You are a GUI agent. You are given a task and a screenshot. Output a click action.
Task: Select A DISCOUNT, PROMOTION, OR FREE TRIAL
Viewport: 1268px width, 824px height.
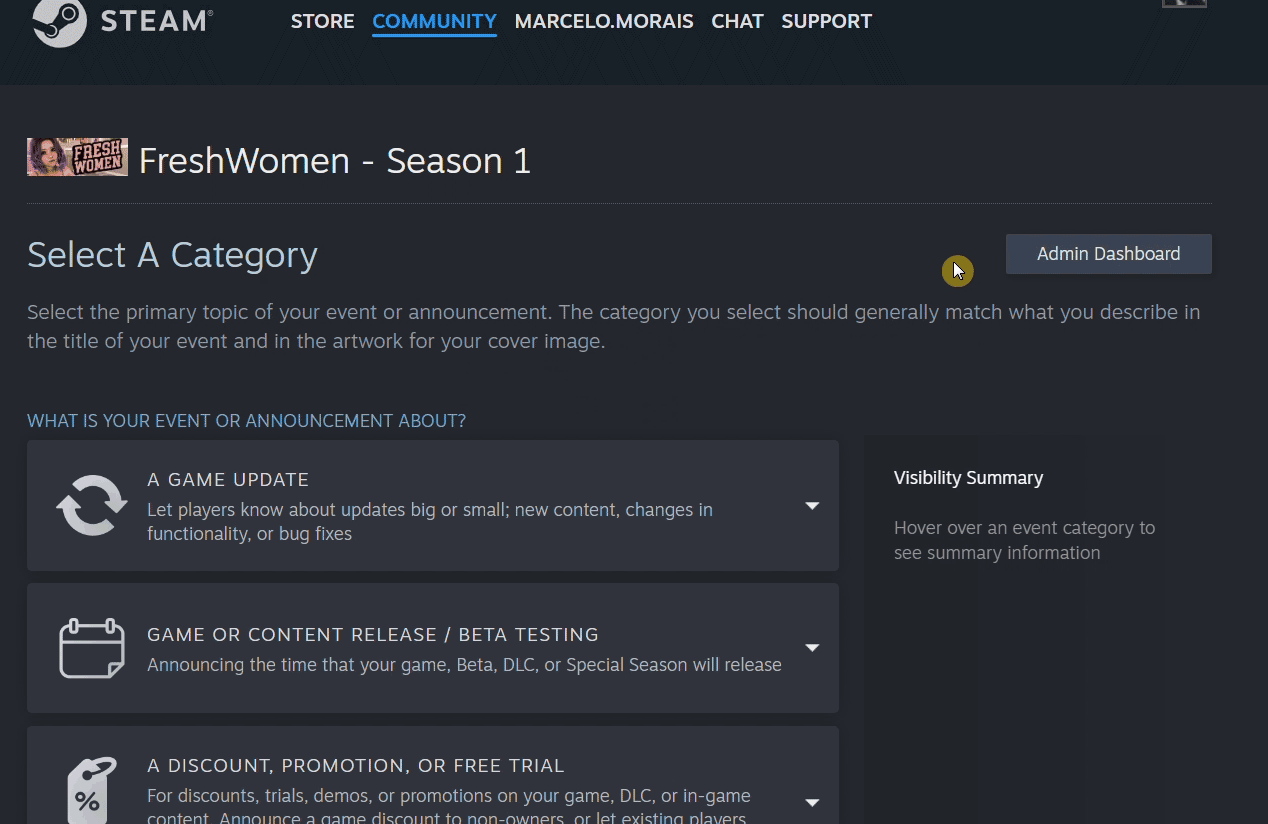(x=356, y=766)
